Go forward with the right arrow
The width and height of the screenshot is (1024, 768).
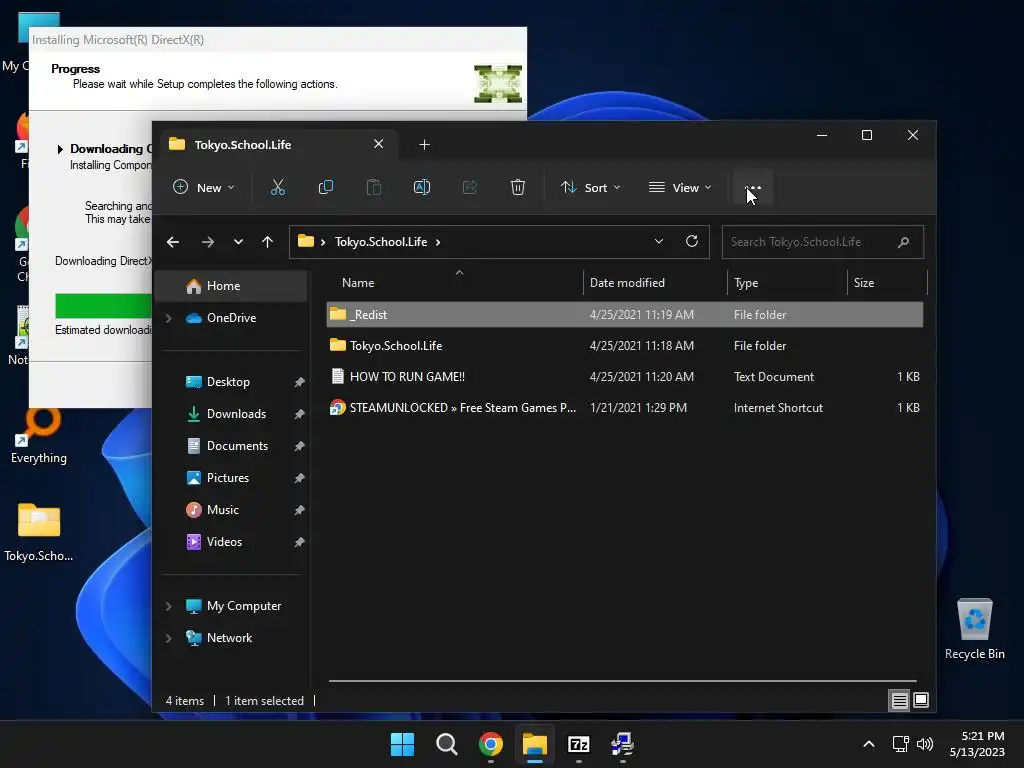point(208,242)
